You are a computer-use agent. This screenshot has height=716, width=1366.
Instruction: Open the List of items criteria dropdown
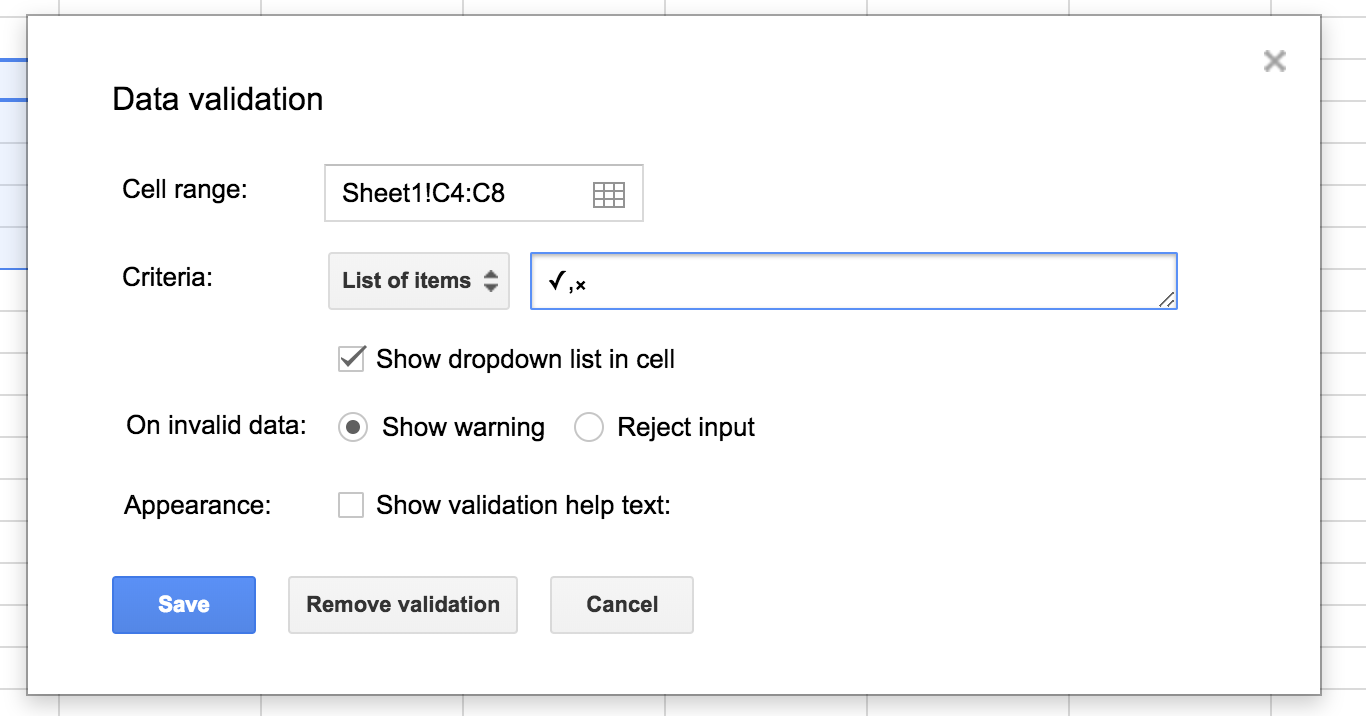tap(419, 281)
